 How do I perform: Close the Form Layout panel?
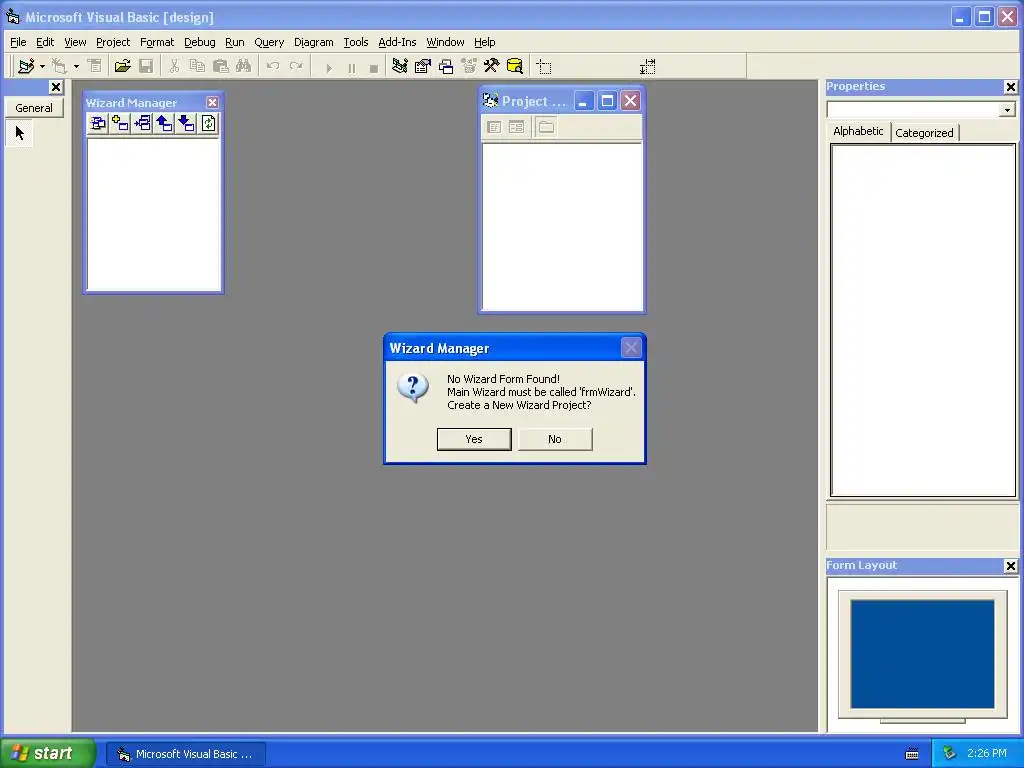(1010, 566)
